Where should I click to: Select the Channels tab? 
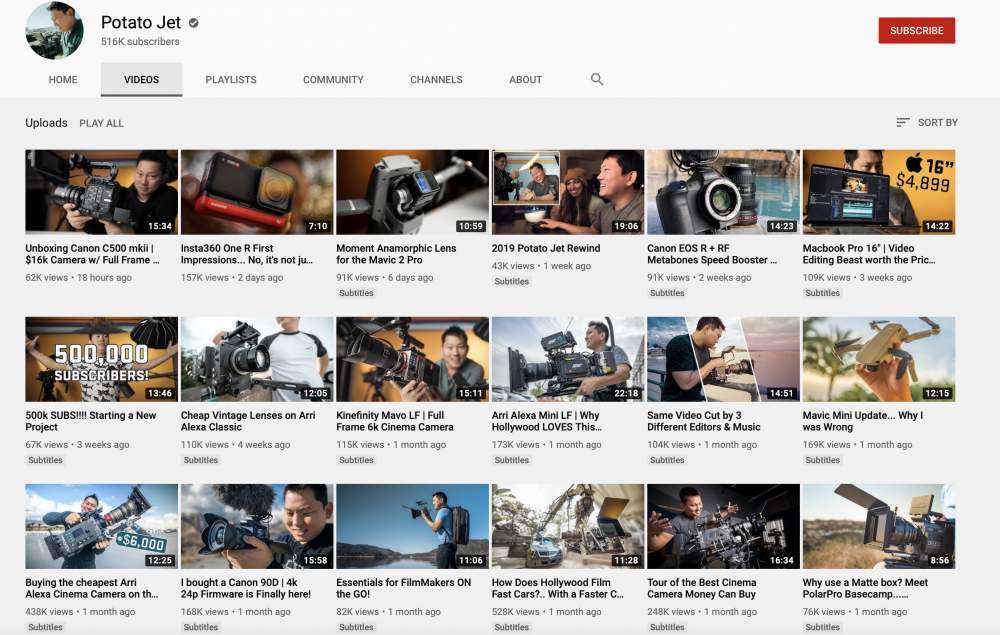436,80
